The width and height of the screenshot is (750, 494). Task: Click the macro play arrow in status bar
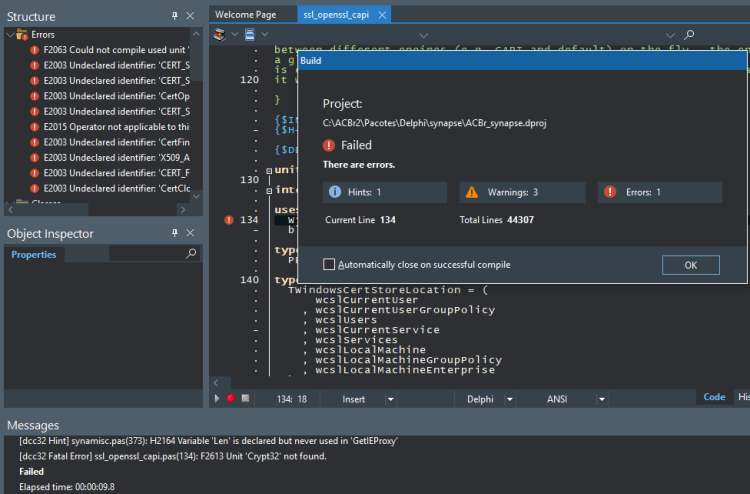217,398
